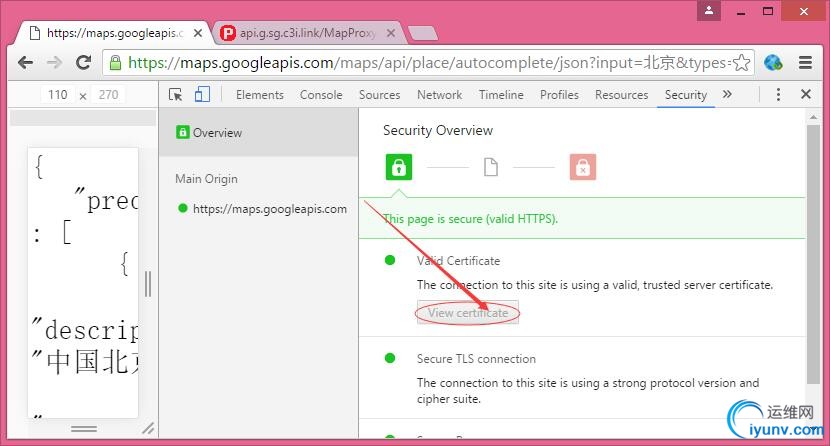This screenshot has width=830, height=446.
Task: Click the page document icon in overview
Action: click(491, 167)
